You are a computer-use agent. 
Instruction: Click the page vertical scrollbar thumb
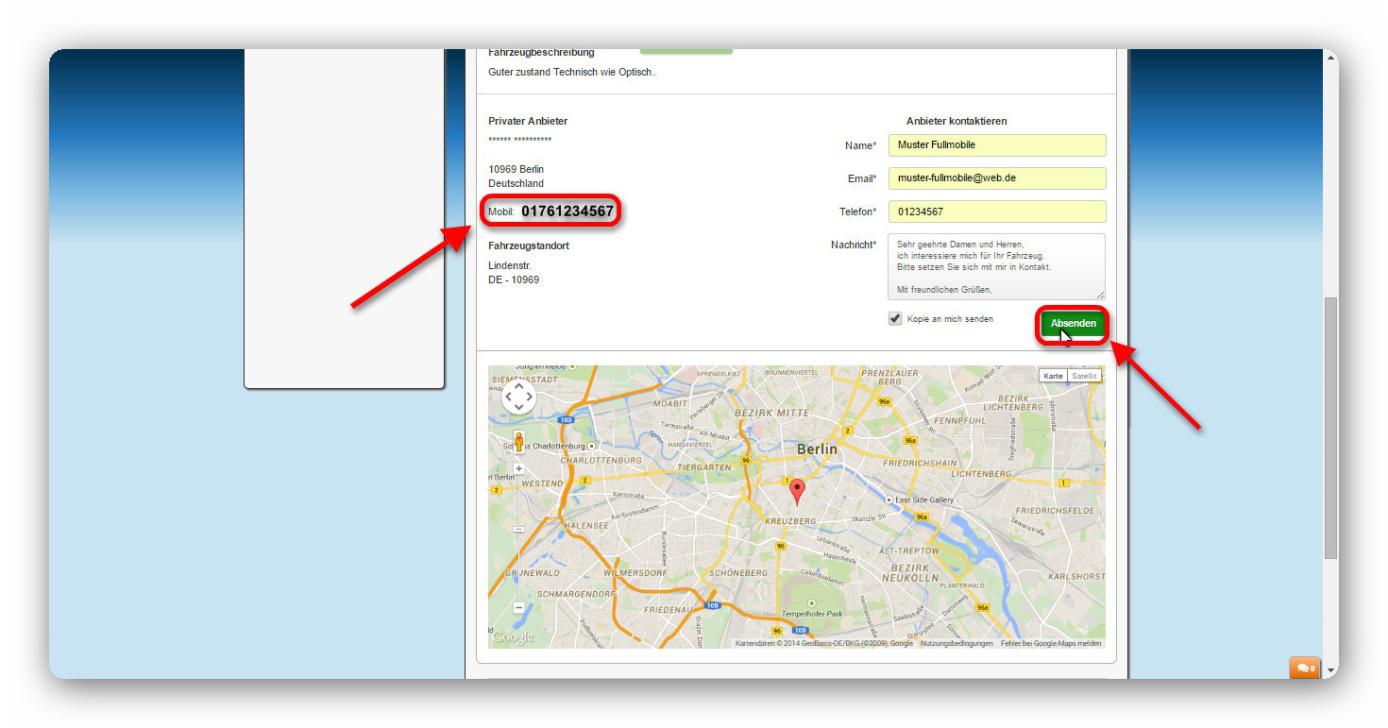pos(1330,428)
